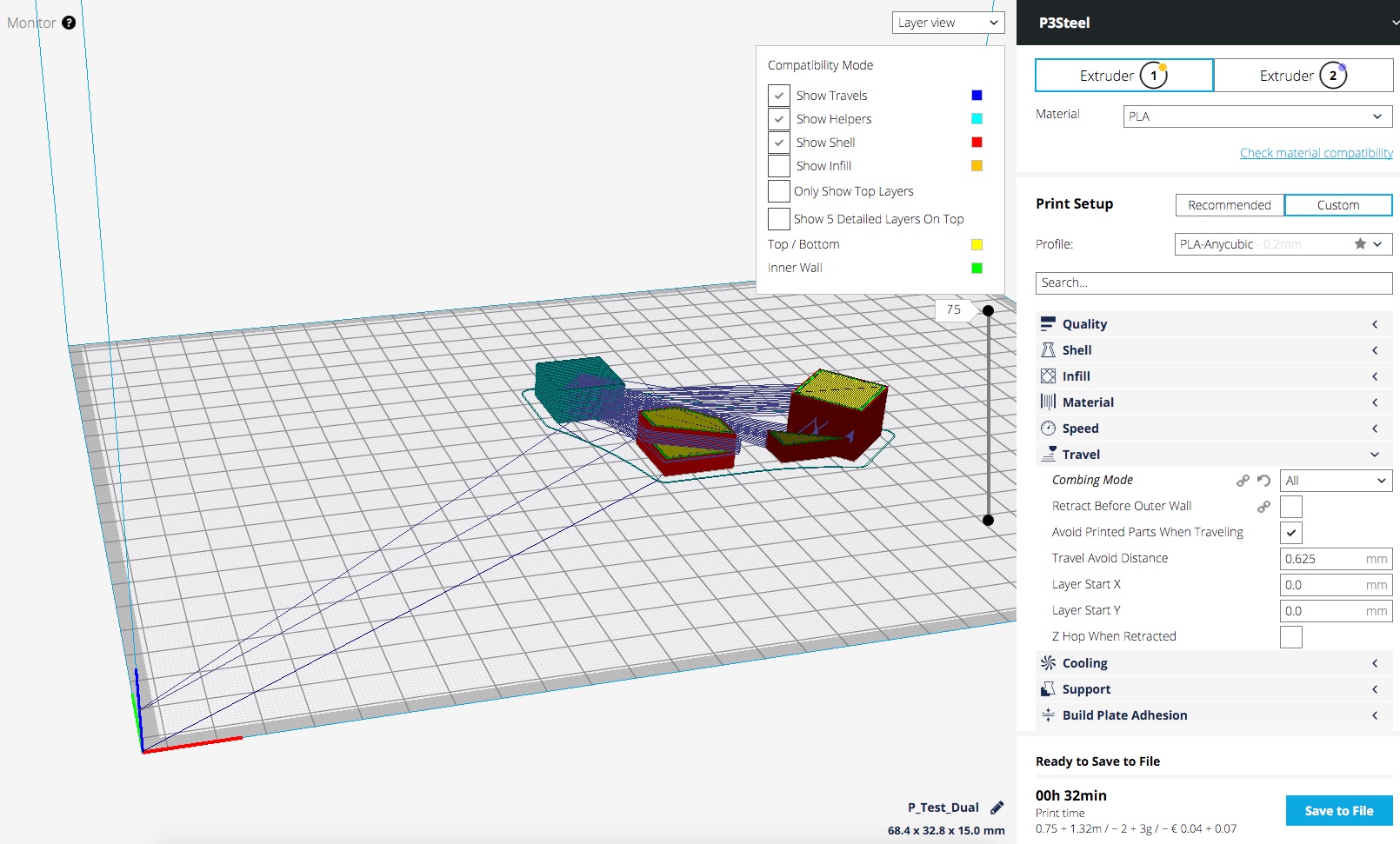Click the red Show Shell color swatch
This screenshot has width=1400, height=844.
point(977,143)
